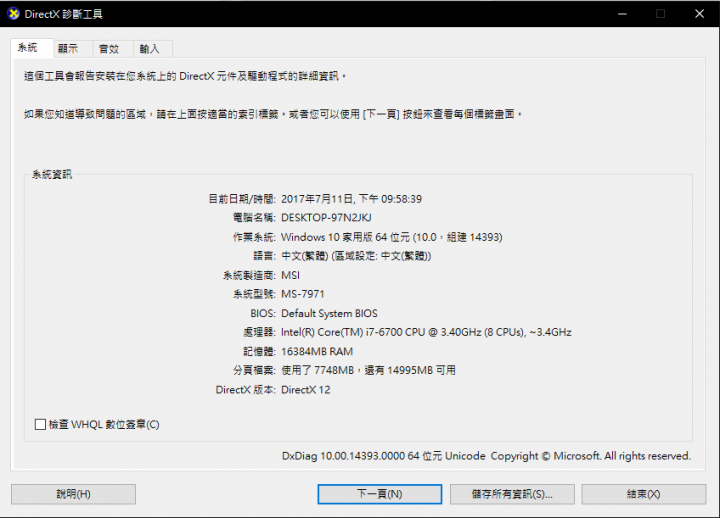Screen dimensions: 720x518
Task: Click the 語言 label
Action: [264, 256]
